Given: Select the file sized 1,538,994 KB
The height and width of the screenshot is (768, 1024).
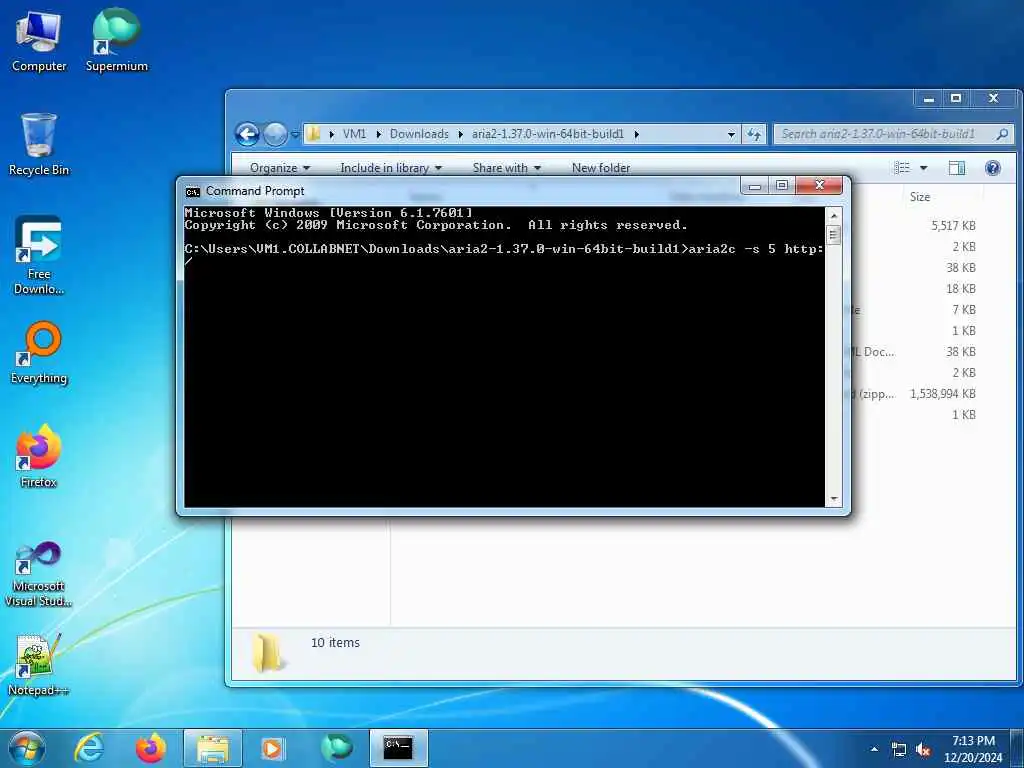Looking at the screenshot, I should (x=942, y=394).
